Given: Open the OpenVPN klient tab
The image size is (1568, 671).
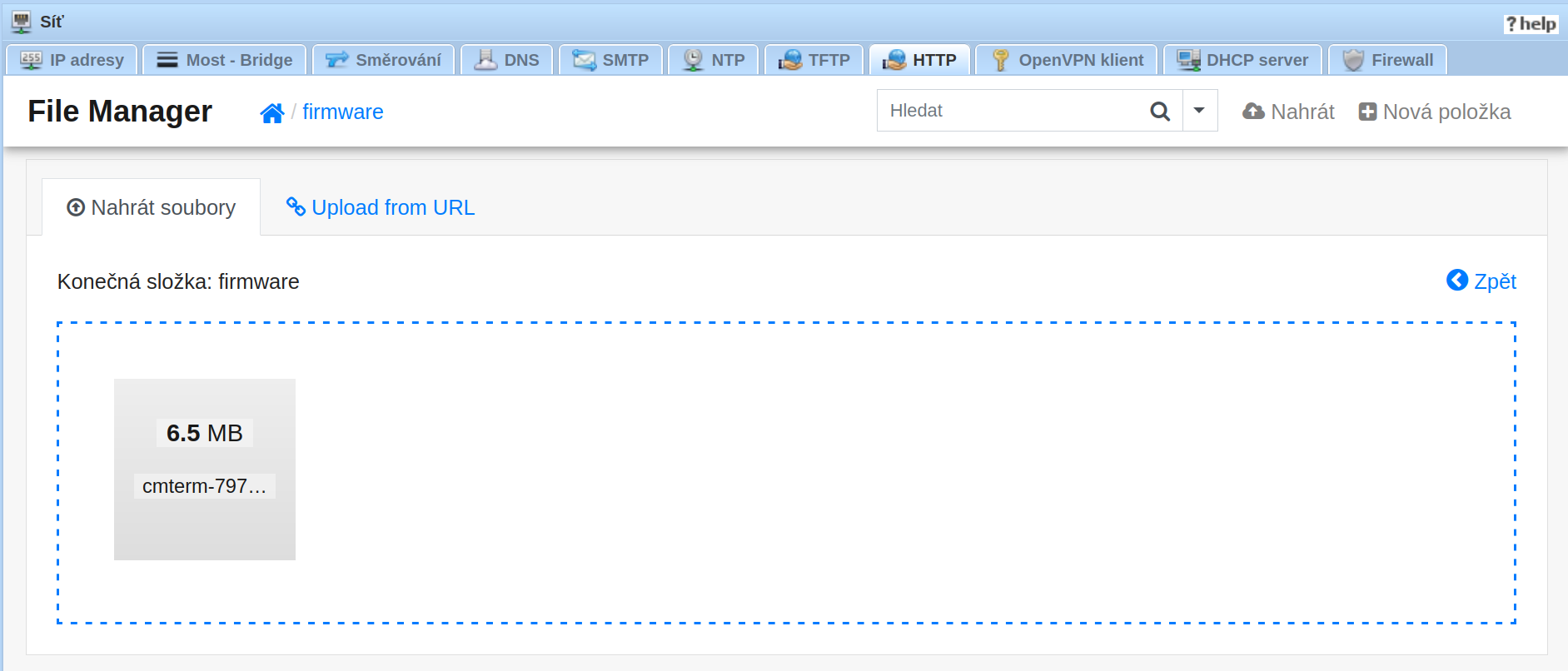Looking at the screenshot, I should [x=1067, y=60].
